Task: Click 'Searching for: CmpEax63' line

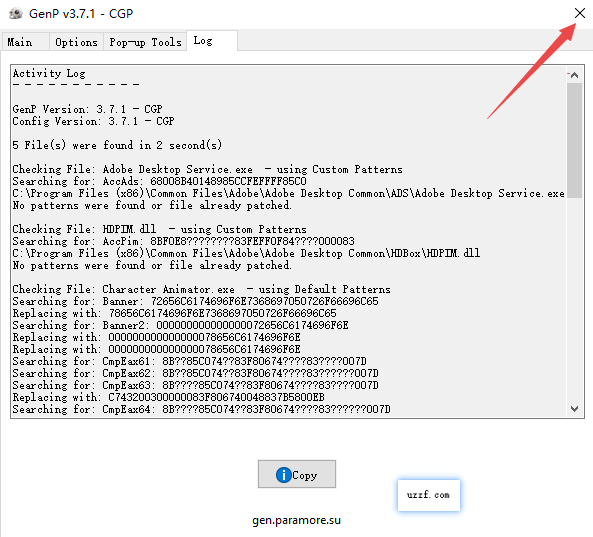Action: tap(195, 385)
